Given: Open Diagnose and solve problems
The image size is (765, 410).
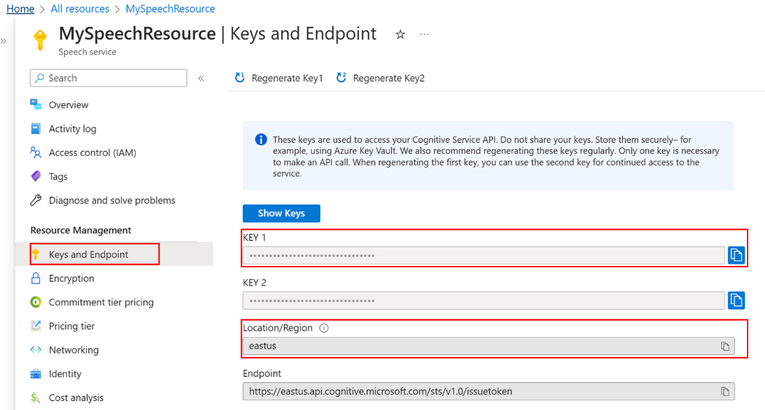Looking at the screenshot, I should pos(112,201).
